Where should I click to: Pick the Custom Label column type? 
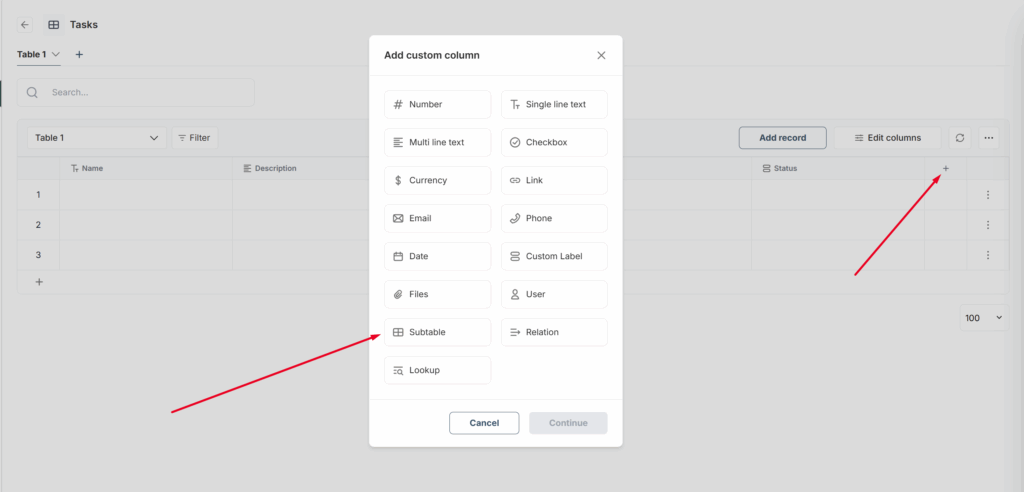pyautogui.click(x=554, y=256)
